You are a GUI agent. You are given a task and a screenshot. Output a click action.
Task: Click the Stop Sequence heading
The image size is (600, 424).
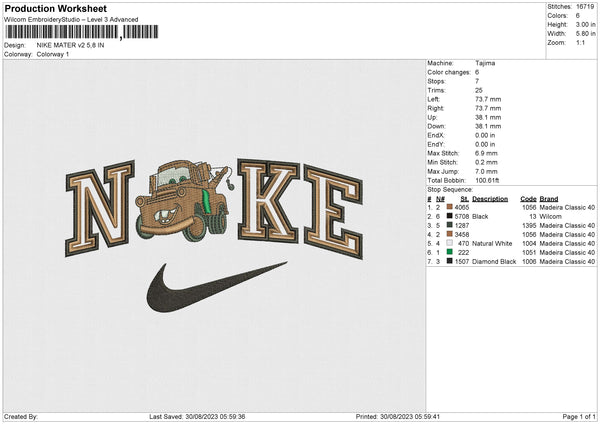click(x=450, y=190)
